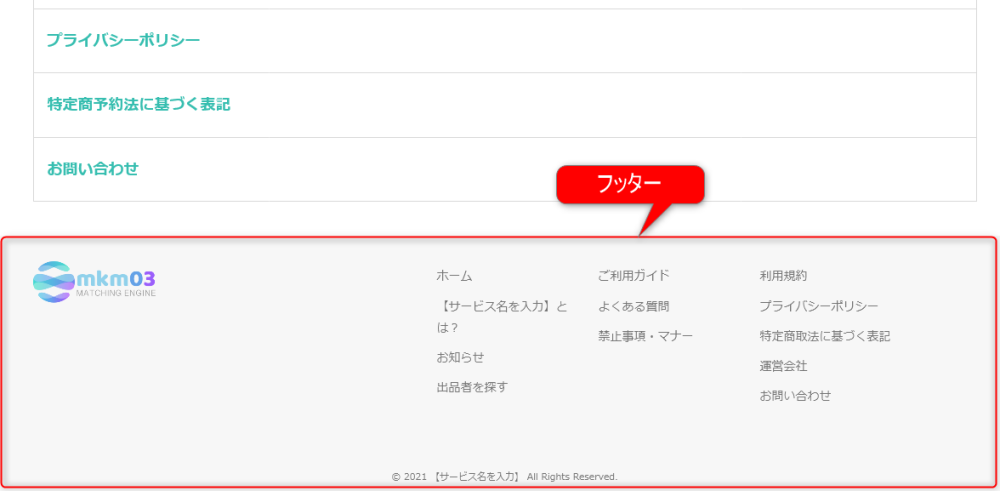Open 特定商取法に基づく表記 footer link
Screen dimensions: 1000x491
825,336
